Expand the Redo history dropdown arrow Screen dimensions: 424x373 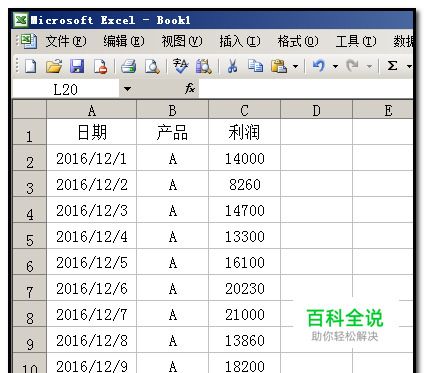tap(369, 66)
